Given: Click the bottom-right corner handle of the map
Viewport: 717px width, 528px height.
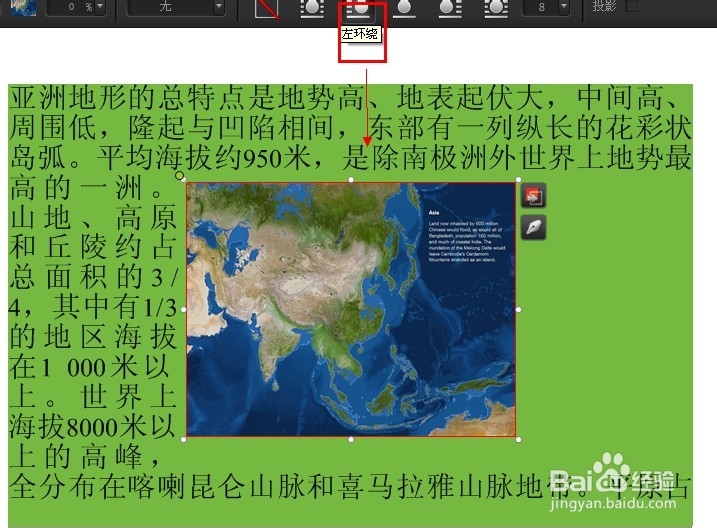Looking at the screenshot, I should [x=518, y=439].
